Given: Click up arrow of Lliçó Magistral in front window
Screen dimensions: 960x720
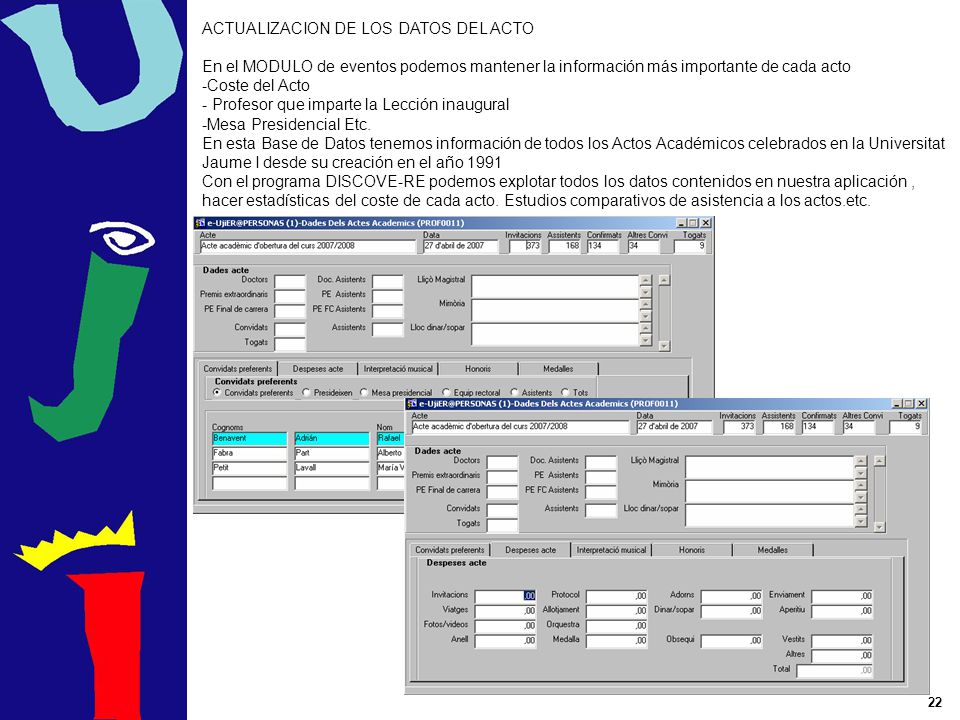Looking at the screenshot, I should pos(861,461).
